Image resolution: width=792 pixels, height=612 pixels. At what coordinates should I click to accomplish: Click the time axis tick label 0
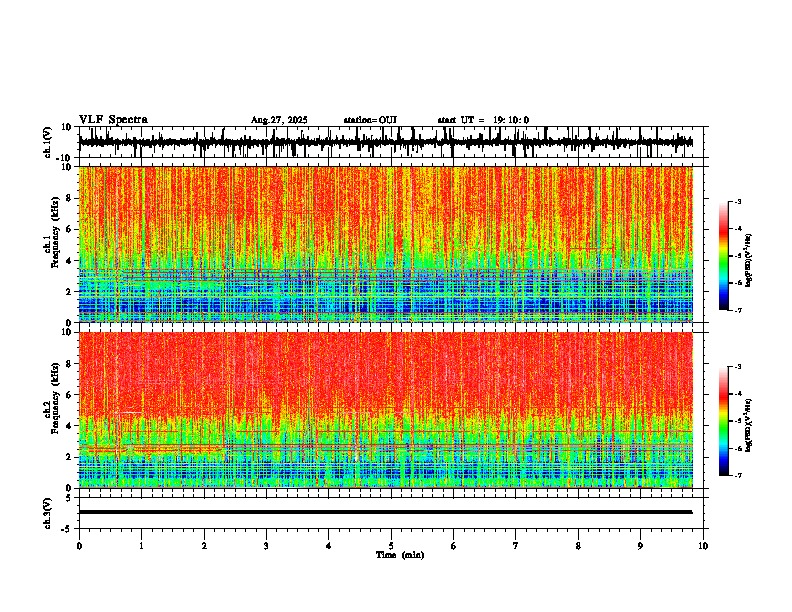(79, 546)
